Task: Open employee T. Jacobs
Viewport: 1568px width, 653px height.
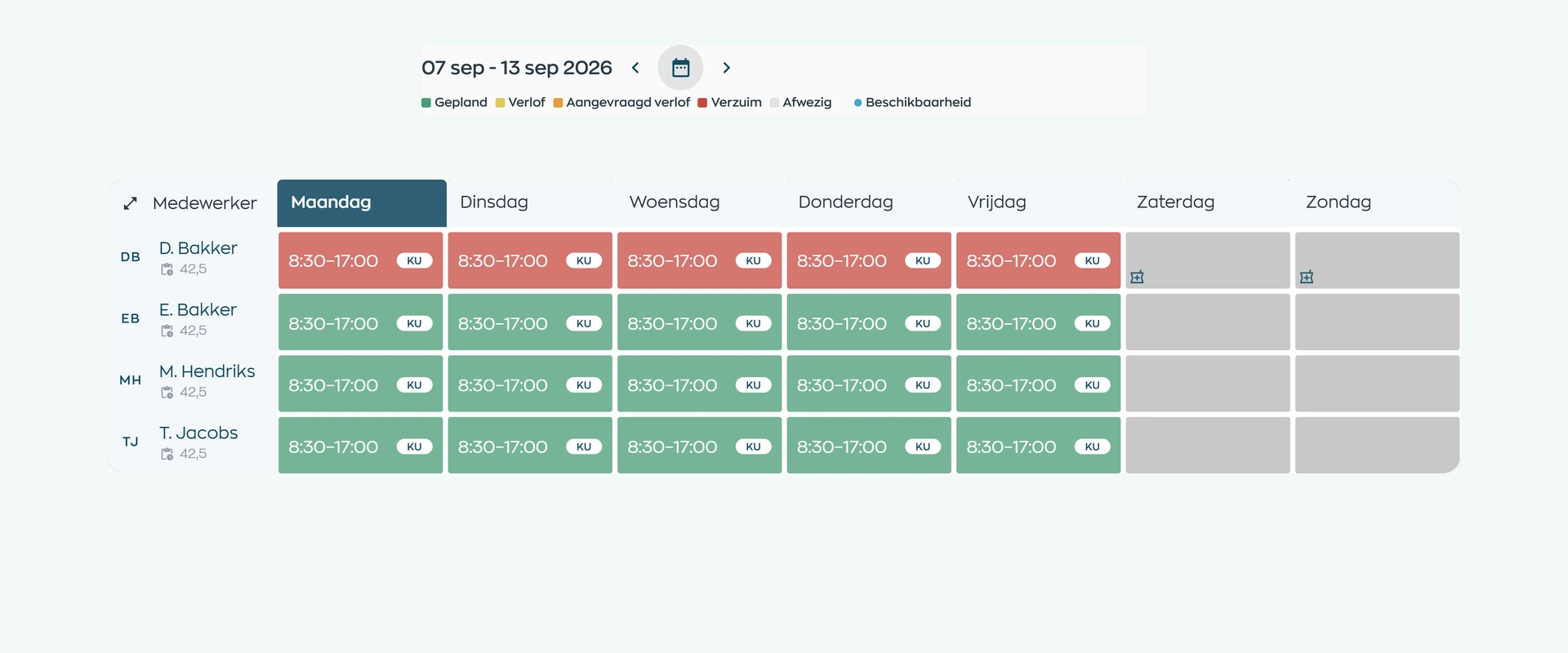Action: [198, 433]
